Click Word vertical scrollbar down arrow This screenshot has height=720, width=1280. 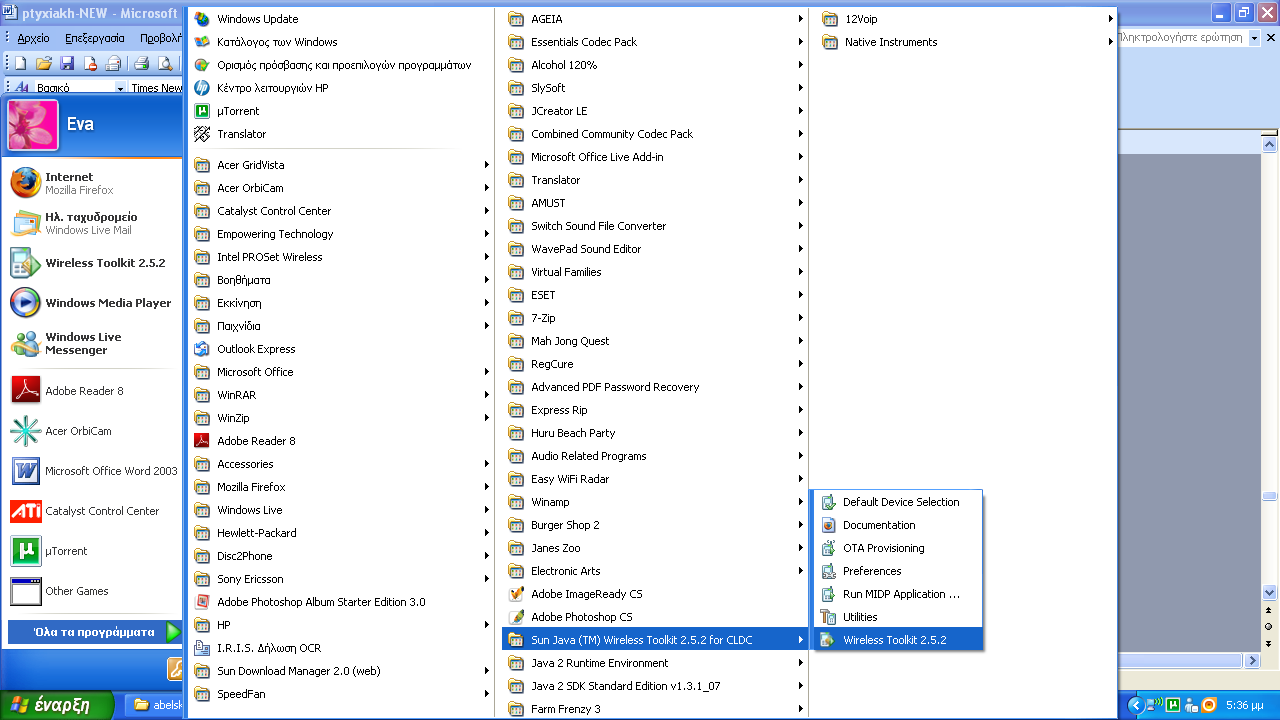coord(1269,592)
